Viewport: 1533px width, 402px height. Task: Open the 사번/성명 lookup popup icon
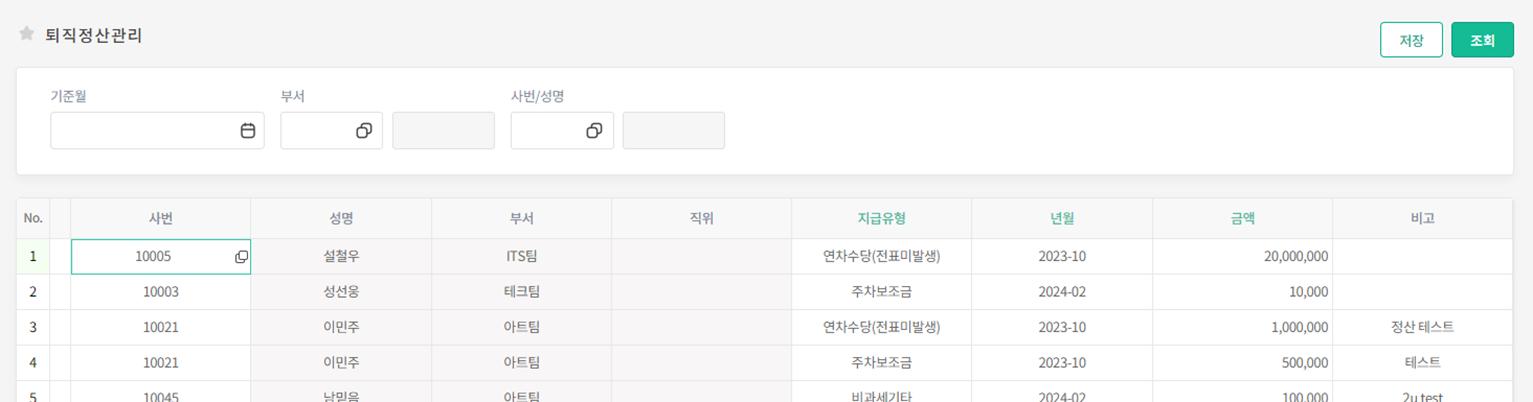[594, 131]
